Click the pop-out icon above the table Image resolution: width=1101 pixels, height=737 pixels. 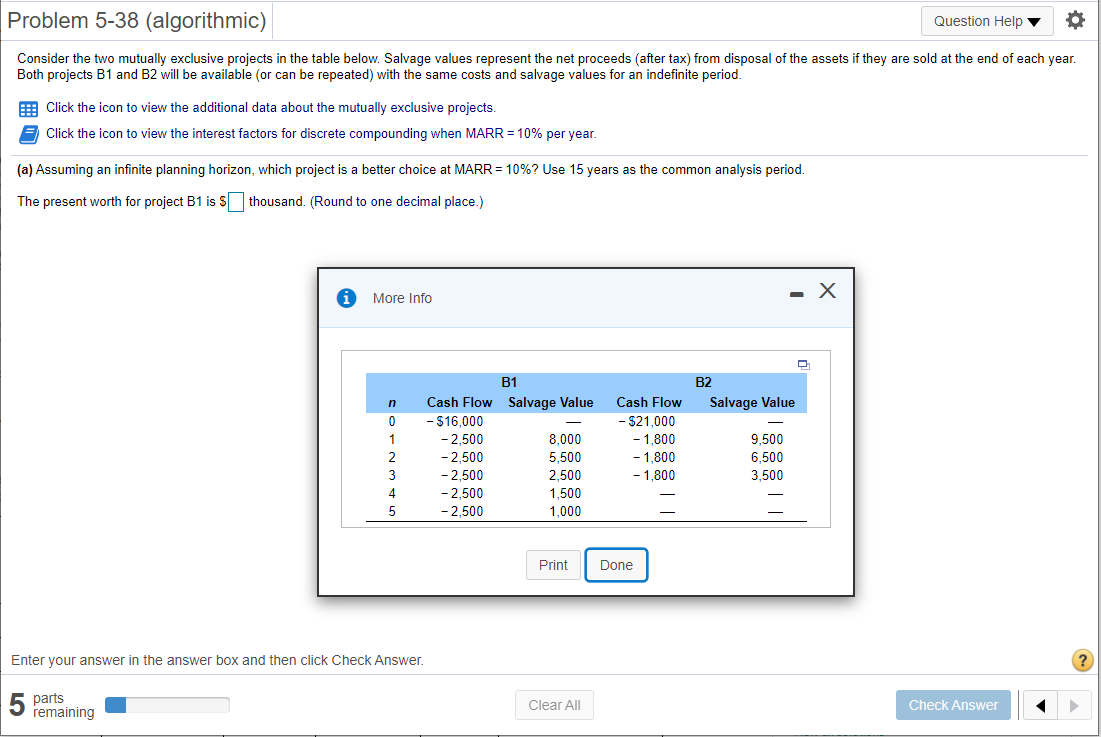(x=804, y=365)
